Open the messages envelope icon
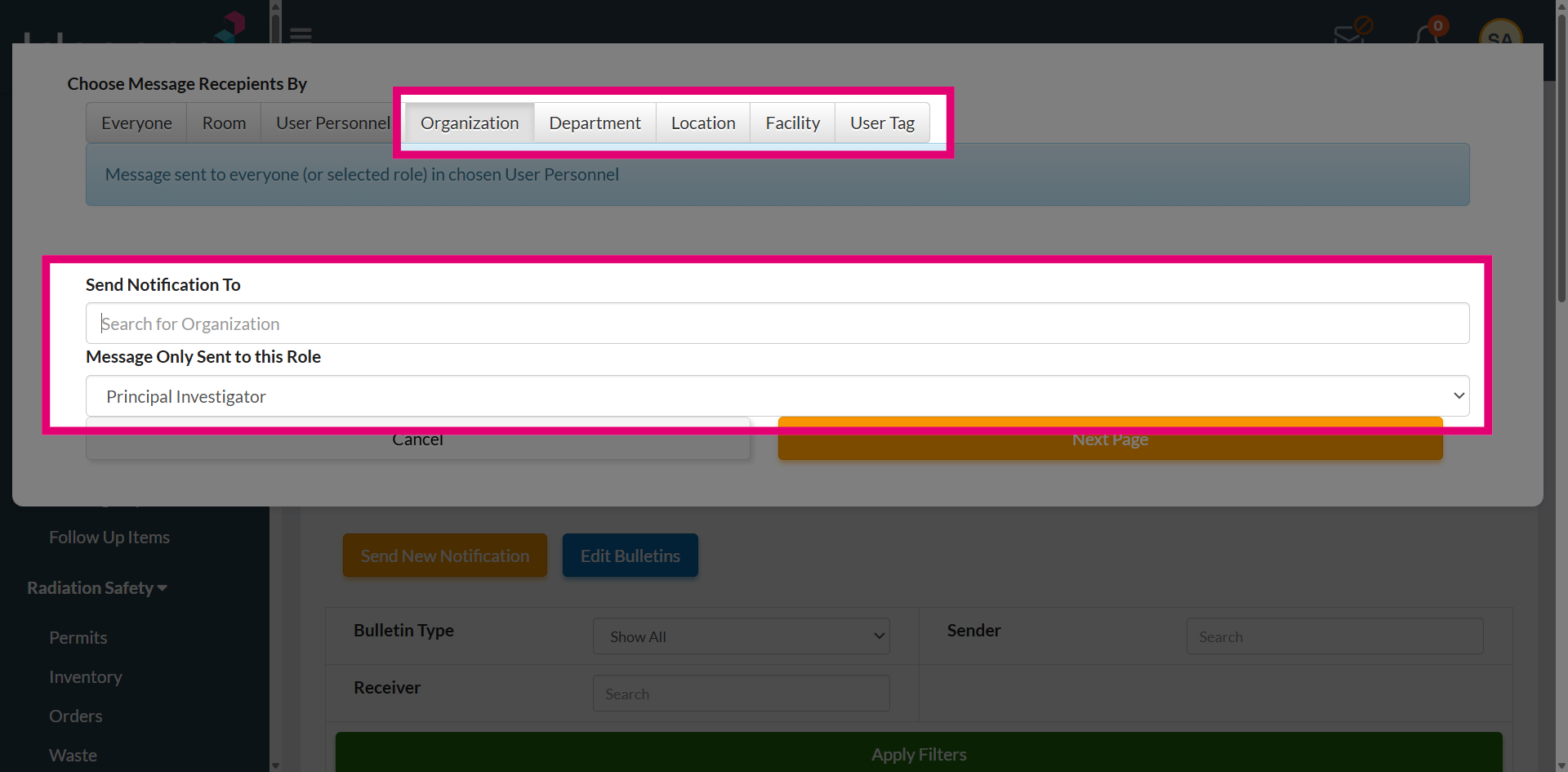1568x772 pixels. pyautogui.click(x=1352, y=33)
